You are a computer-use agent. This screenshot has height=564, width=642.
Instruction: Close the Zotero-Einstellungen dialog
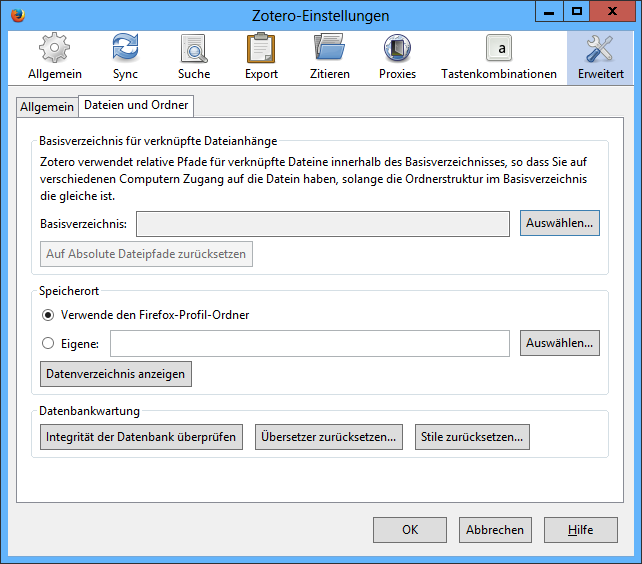(612, 11)
